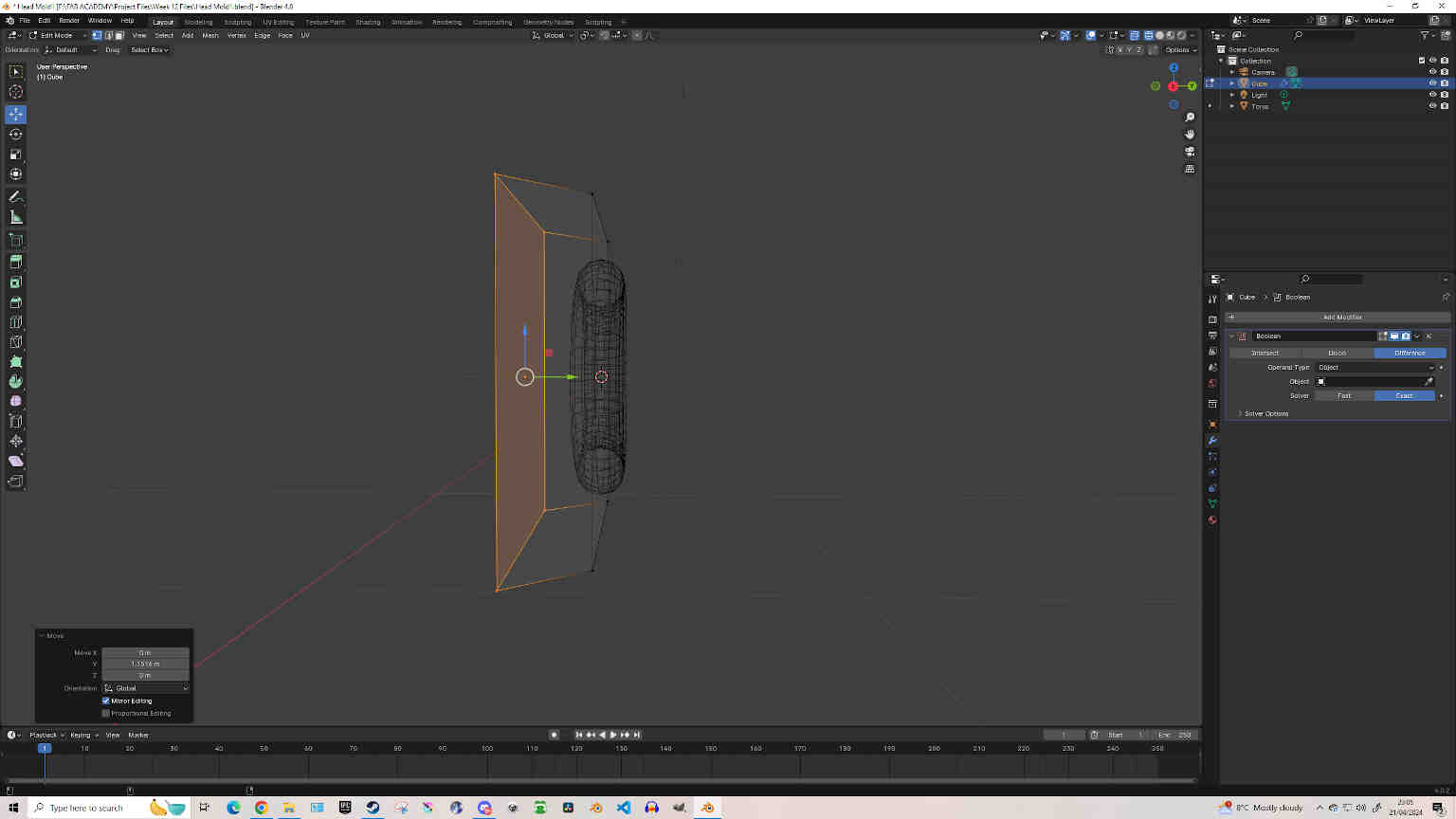This screenshot has height=819, width=1456.
Task: Open the Operand Type dropdown
Action: click(1375, 367)
